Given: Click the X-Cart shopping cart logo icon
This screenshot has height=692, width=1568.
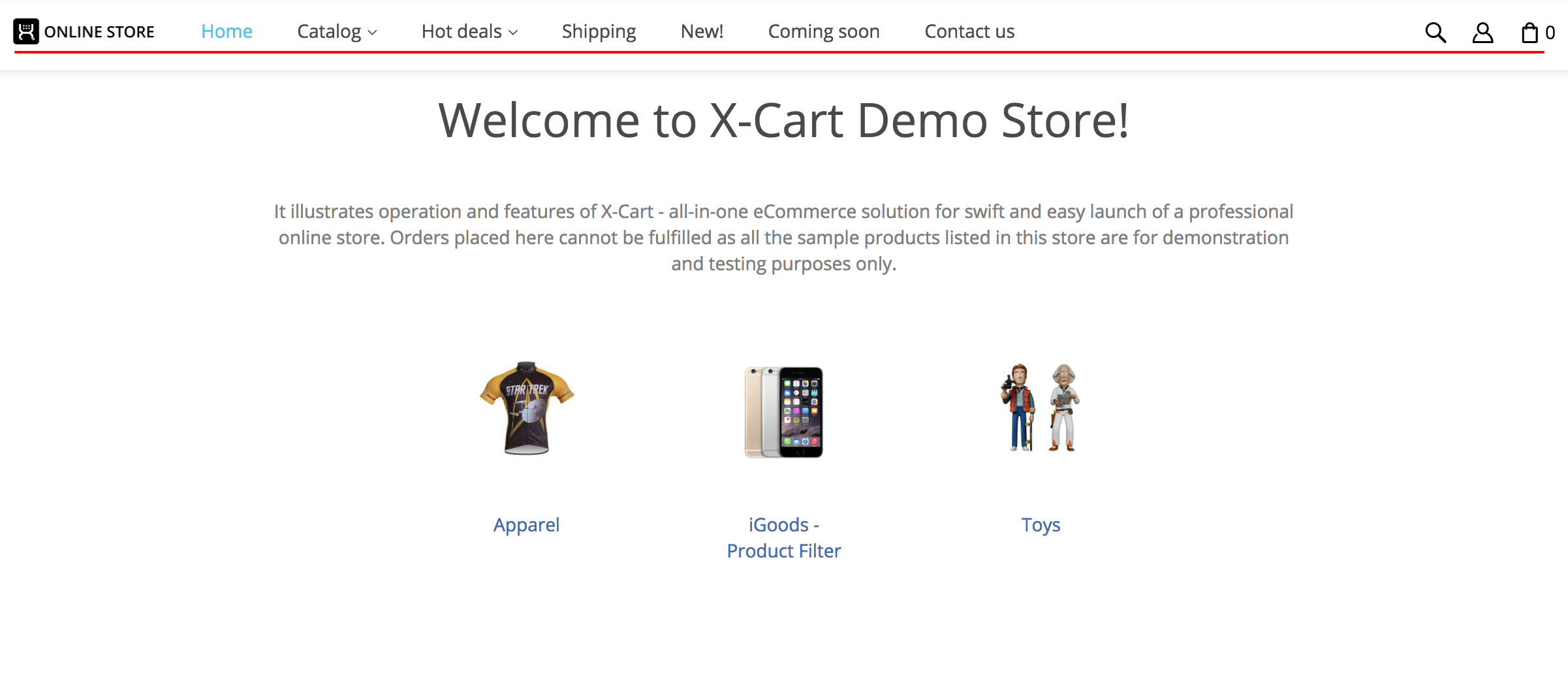Looking at the screenshot, I should 26,31.
